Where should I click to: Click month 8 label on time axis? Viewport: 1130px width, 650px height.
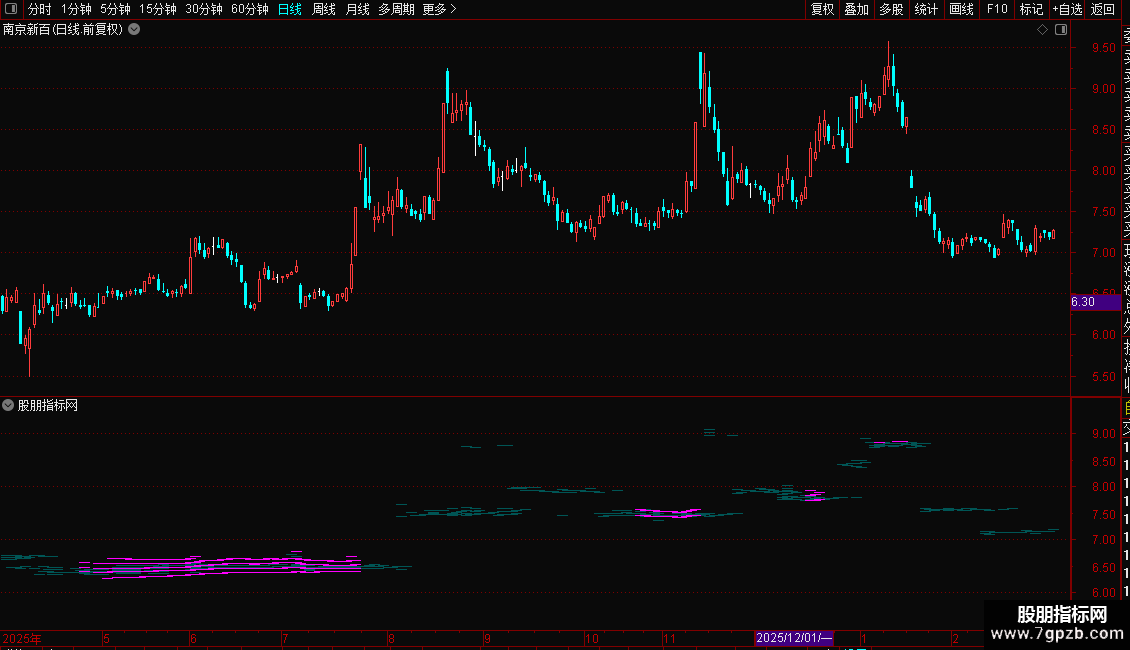coord(391,638)
